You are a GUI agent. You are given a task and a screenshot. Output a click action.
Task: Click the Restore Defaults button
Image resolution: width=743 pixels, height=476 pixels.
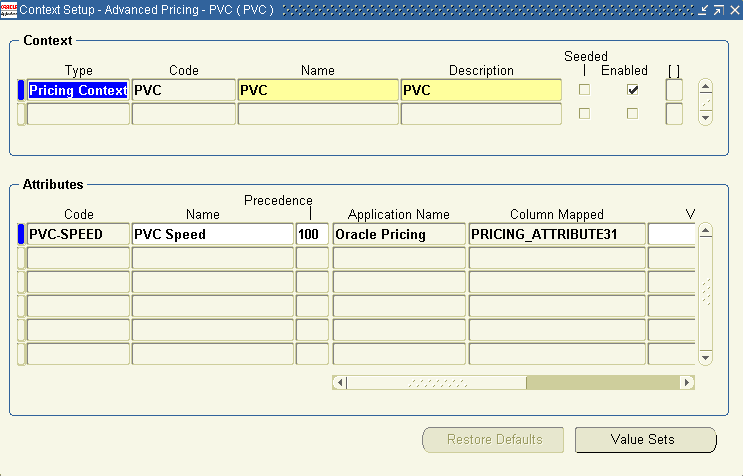click(493, 440)
